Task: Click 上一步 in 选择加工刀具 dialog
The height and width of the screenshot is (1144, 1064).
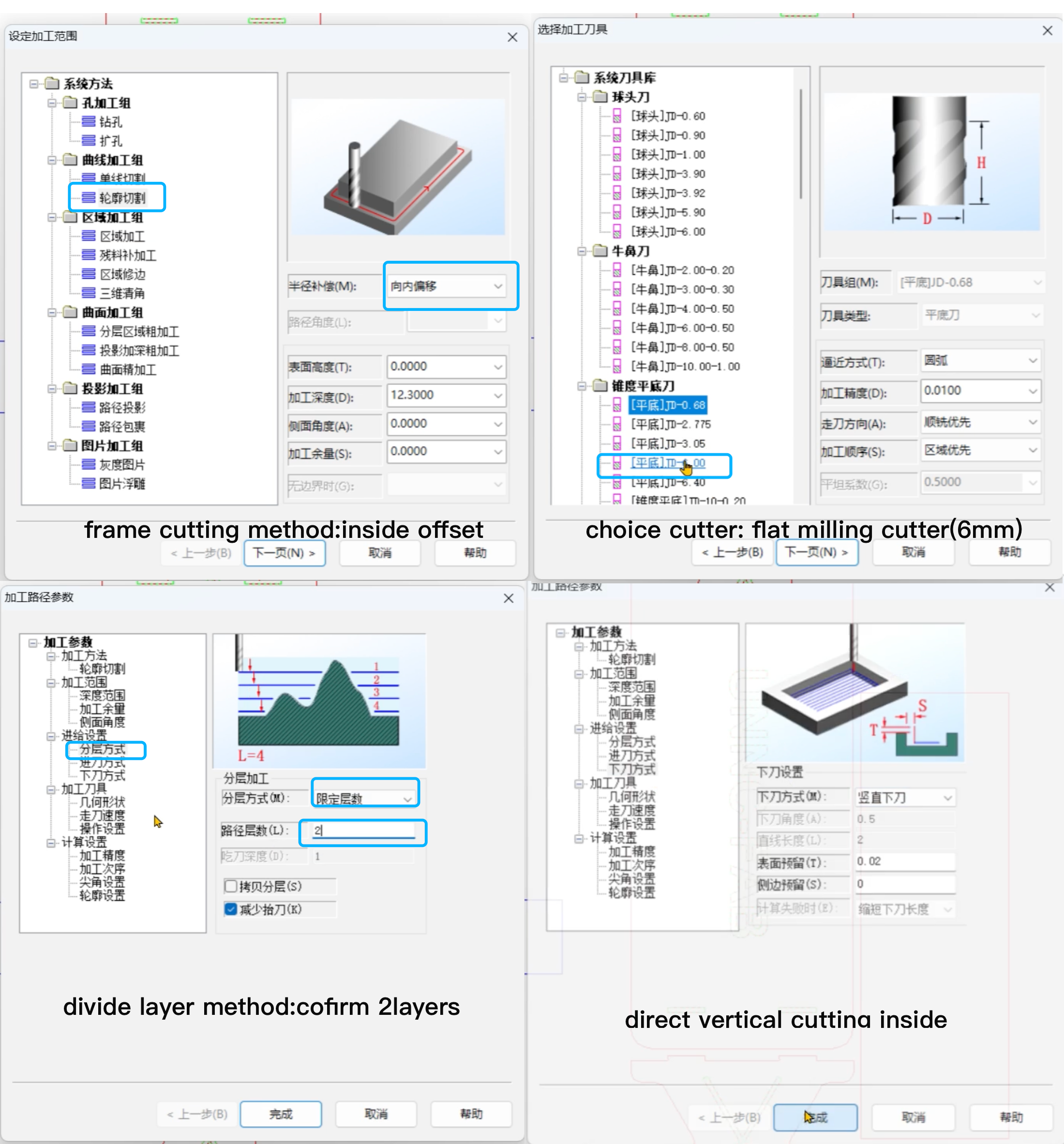Action: click(x=733, y=552)
